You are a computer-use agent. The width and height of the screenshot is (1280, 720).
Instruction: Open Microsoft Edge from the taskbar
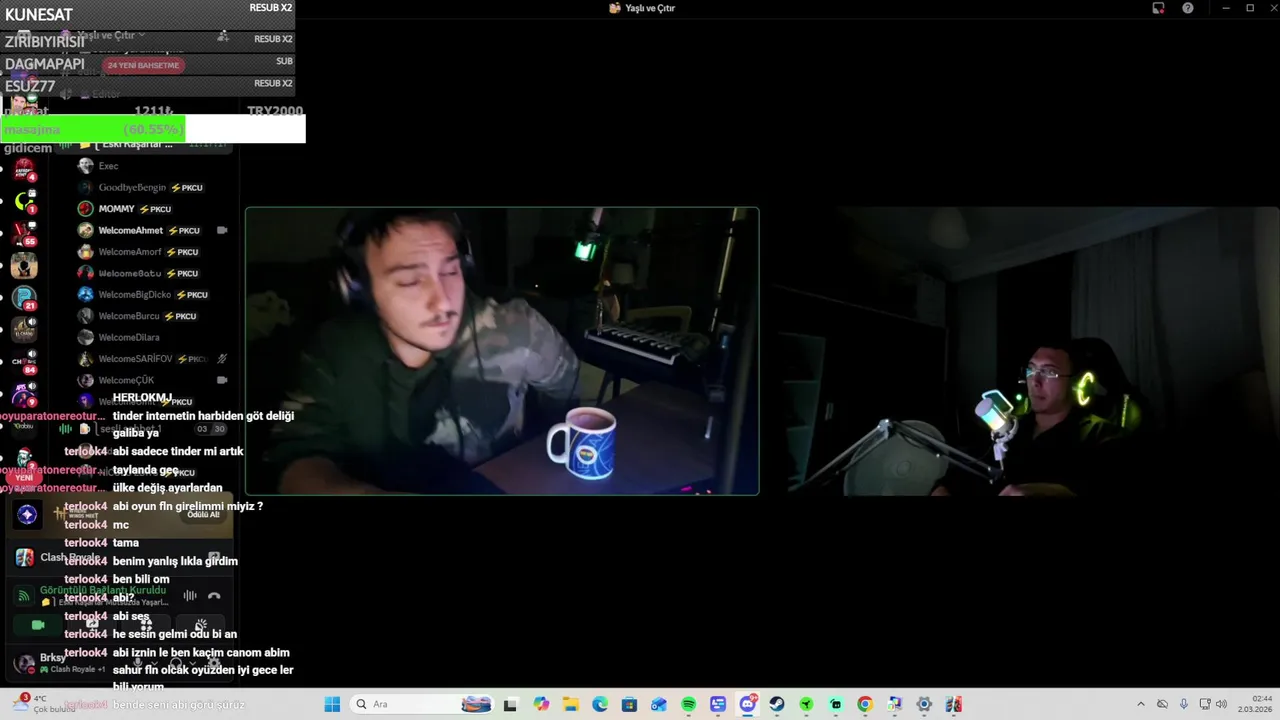pos(600,704)
